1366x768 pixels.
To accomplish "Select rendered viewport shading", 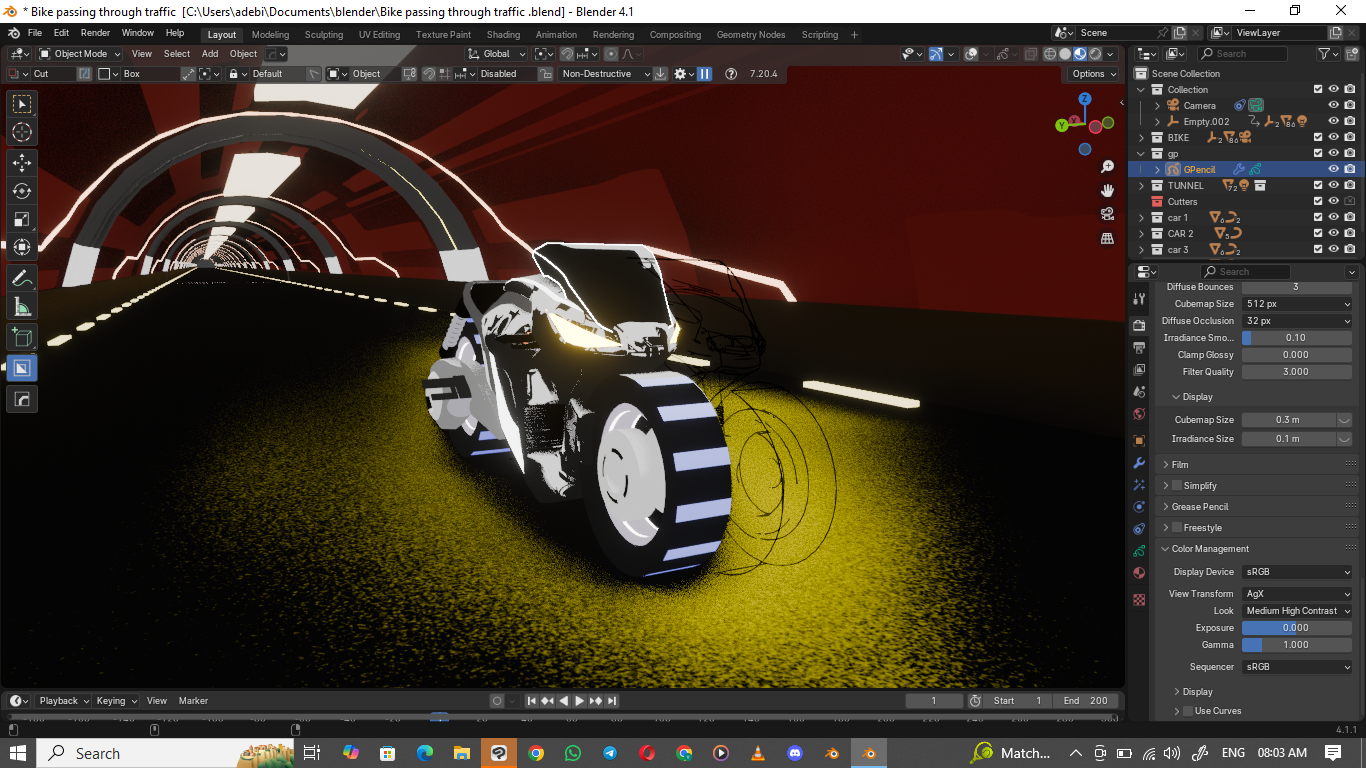I will pos(1096,54).
